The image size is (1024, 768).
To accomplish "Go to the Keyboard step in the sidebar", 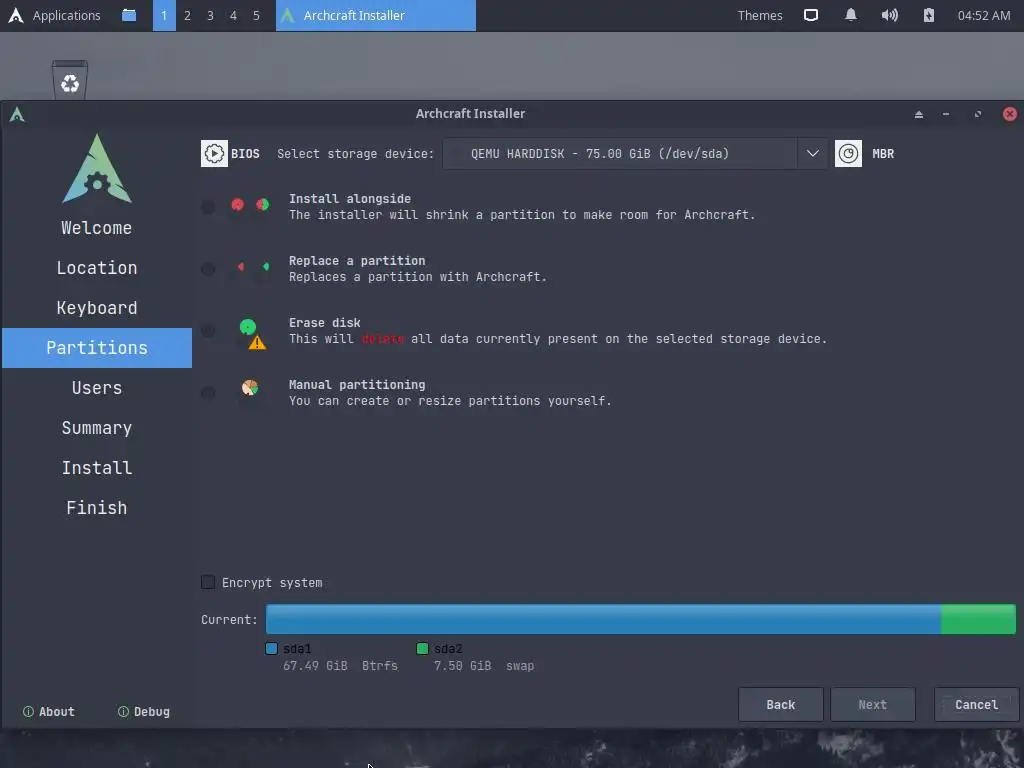I will point(97,308).
